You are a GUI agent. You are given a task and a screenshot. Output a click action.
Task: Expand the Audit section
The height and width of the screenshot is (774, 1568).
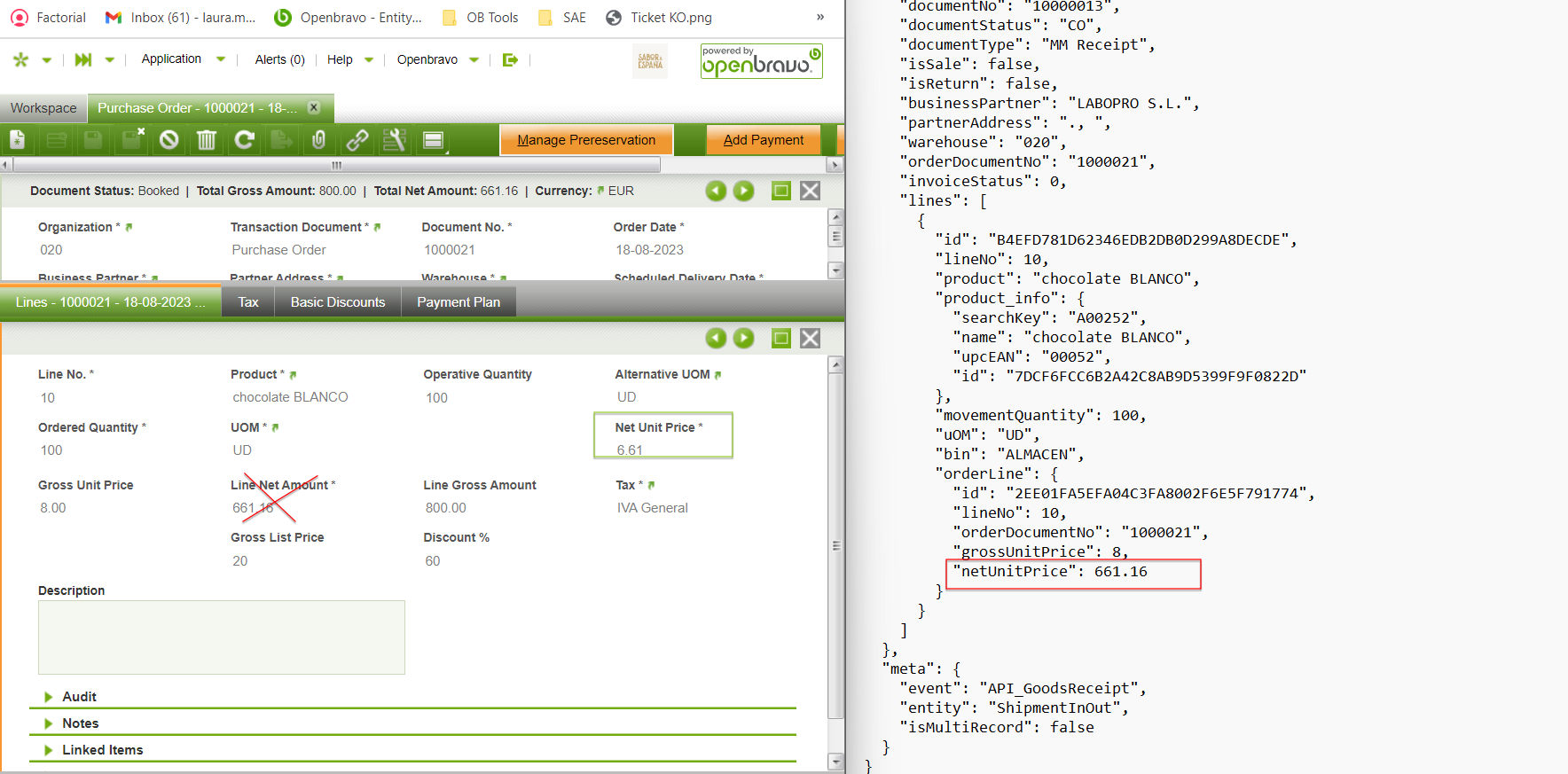coord(79,697)
